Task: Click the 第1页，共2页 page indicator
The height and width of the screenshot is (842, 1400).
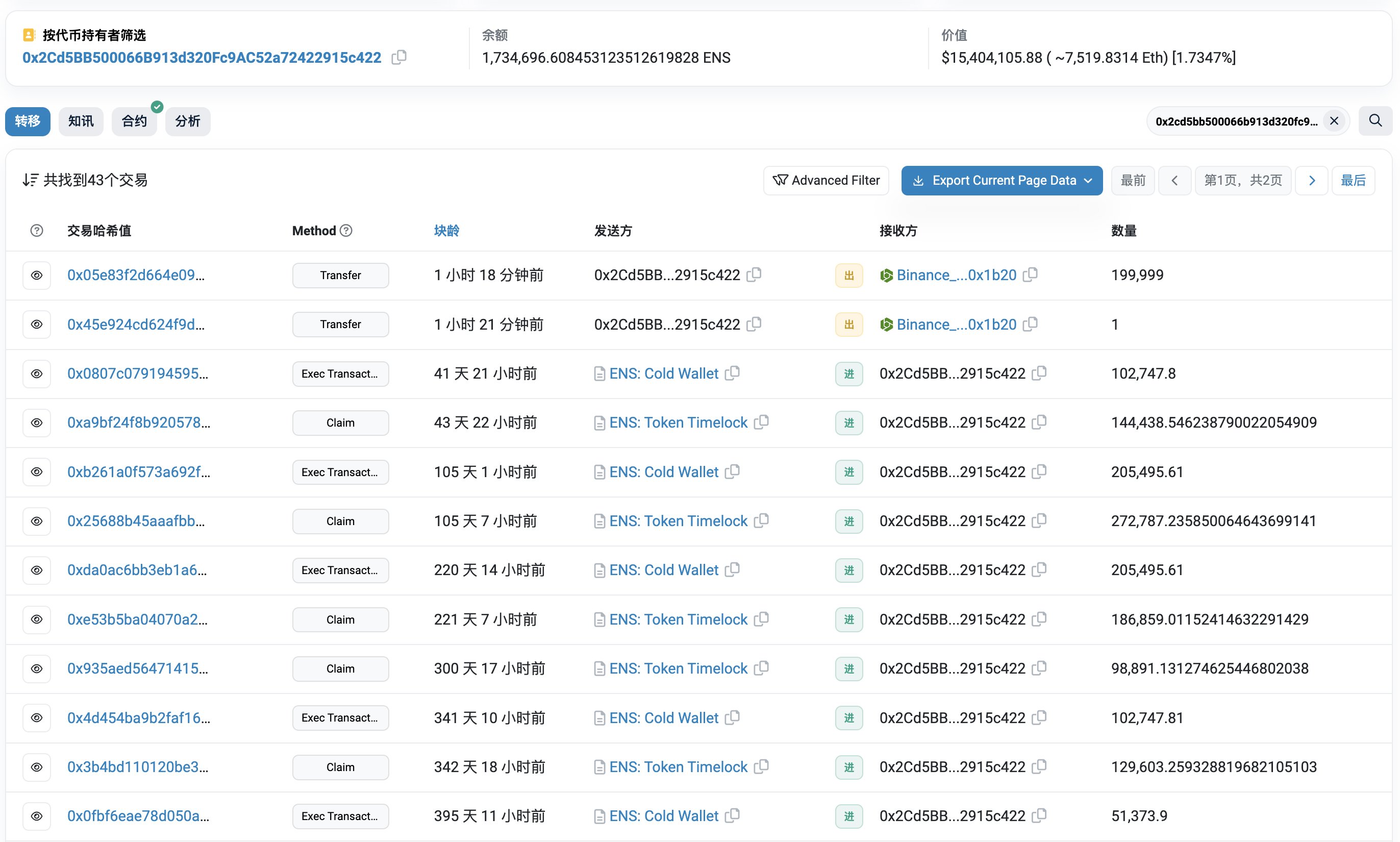Action: point(1243,181)
